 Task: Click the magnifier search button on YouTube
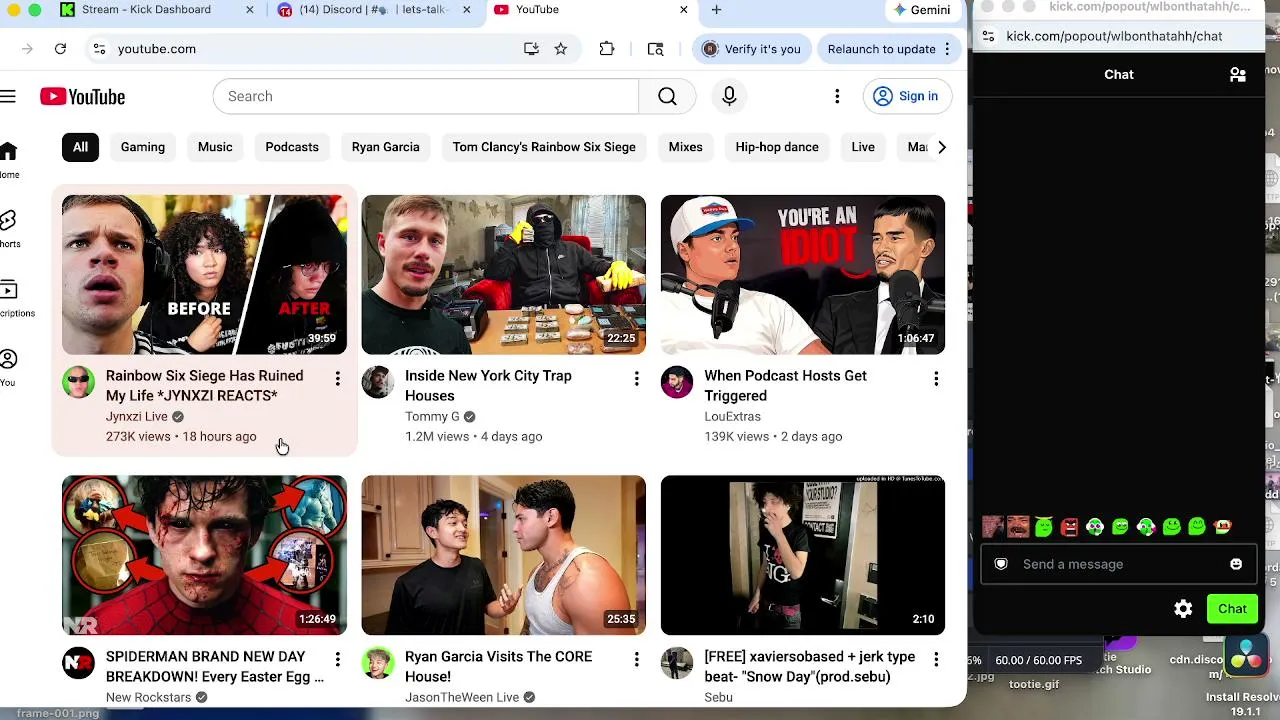pos(667,96)
